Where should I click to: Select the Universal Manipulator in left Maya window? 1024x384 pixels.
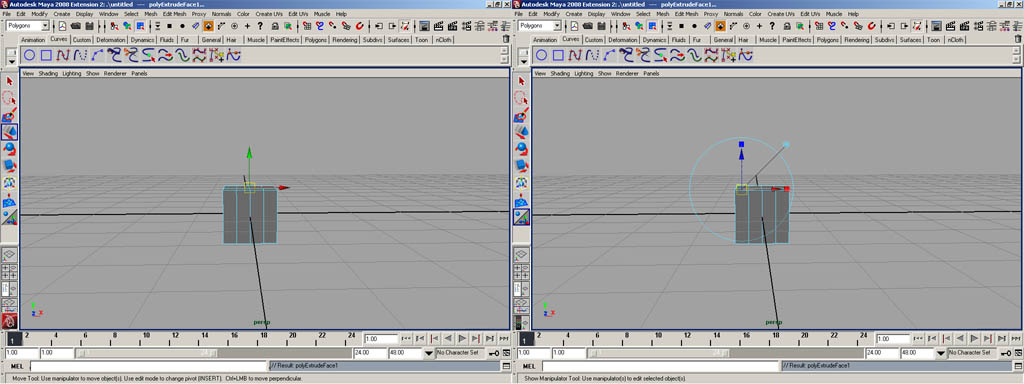9,183
